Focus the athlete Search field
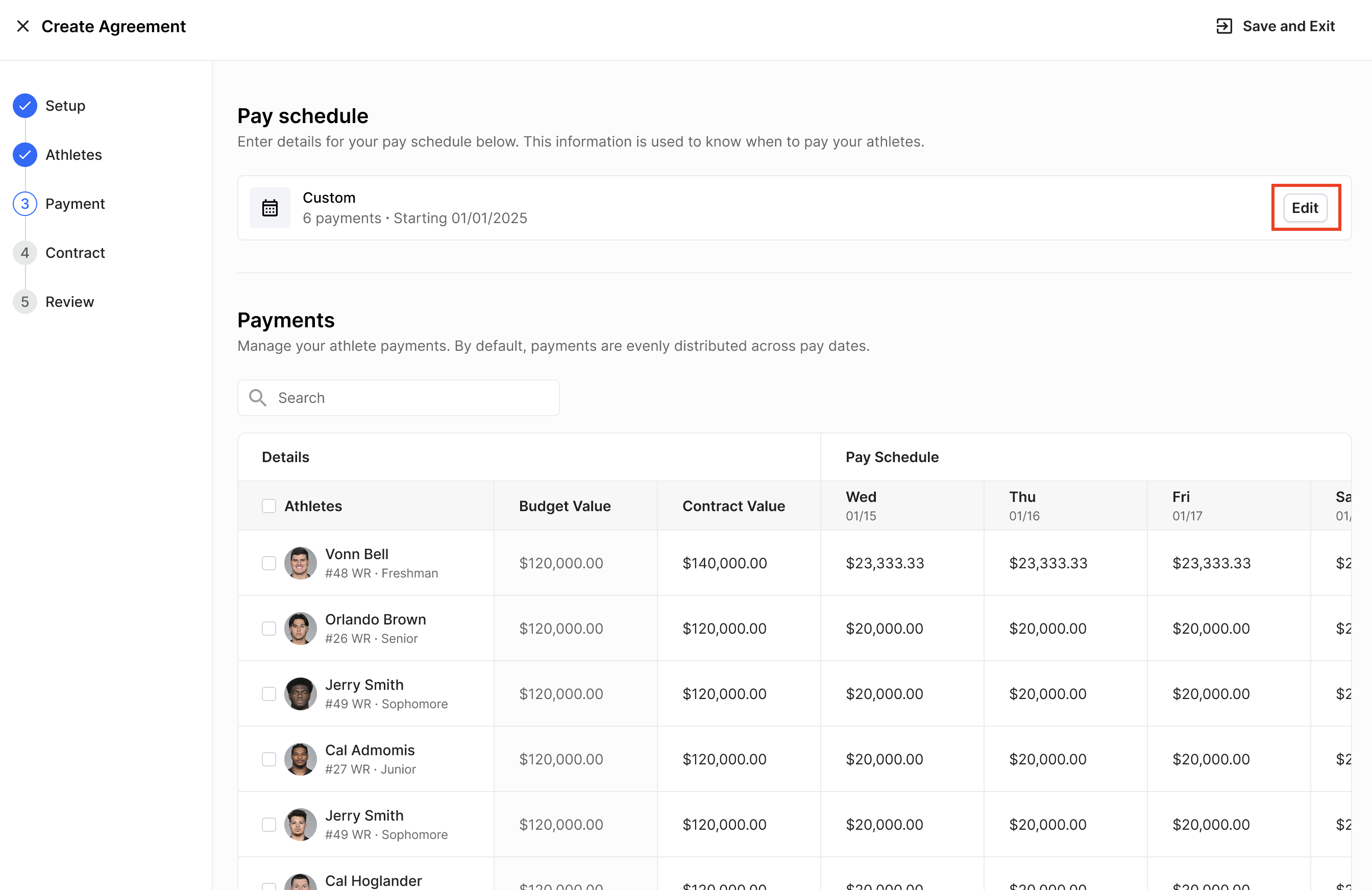 tap(398, 397)
